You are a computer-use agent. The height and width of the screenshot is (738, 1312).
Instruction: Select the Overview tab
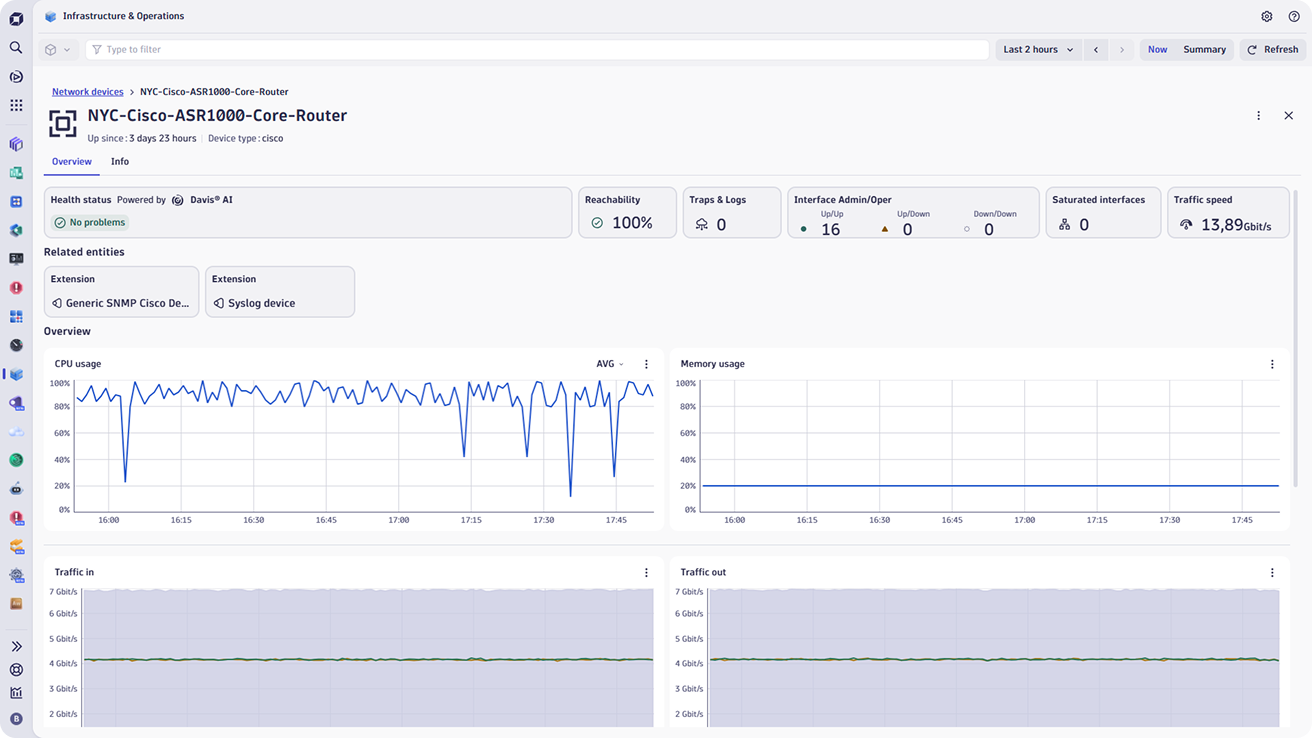71,162
